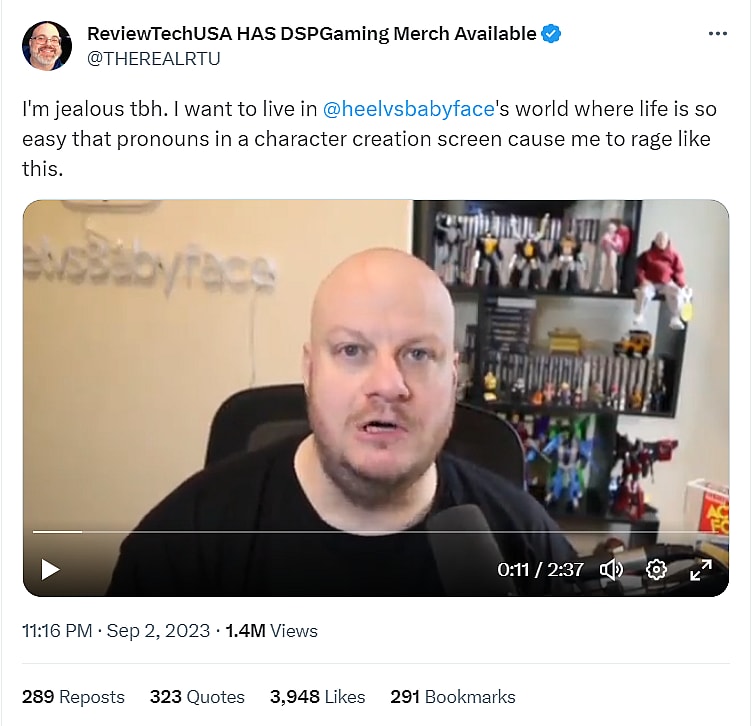Click the @heelvsbabyface mention link

point(408,109)
